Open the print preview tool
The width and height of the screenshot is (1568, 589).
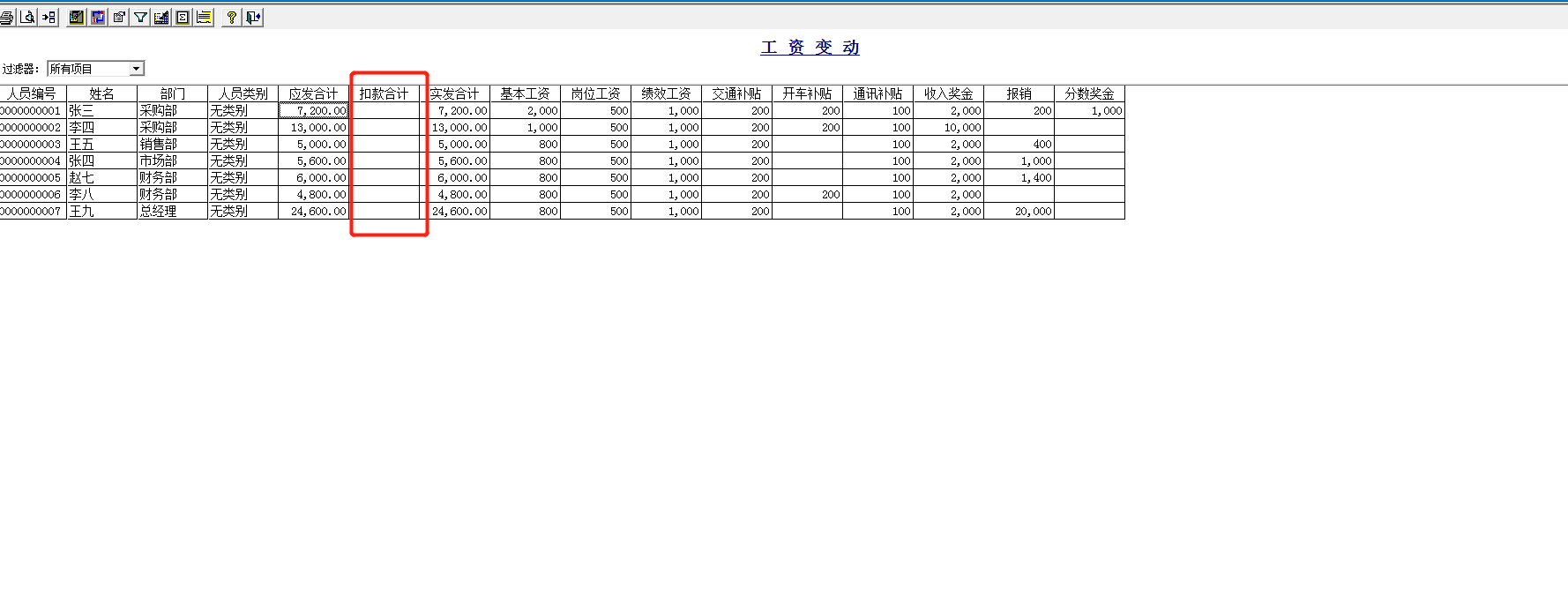click(x=27, y=17)
